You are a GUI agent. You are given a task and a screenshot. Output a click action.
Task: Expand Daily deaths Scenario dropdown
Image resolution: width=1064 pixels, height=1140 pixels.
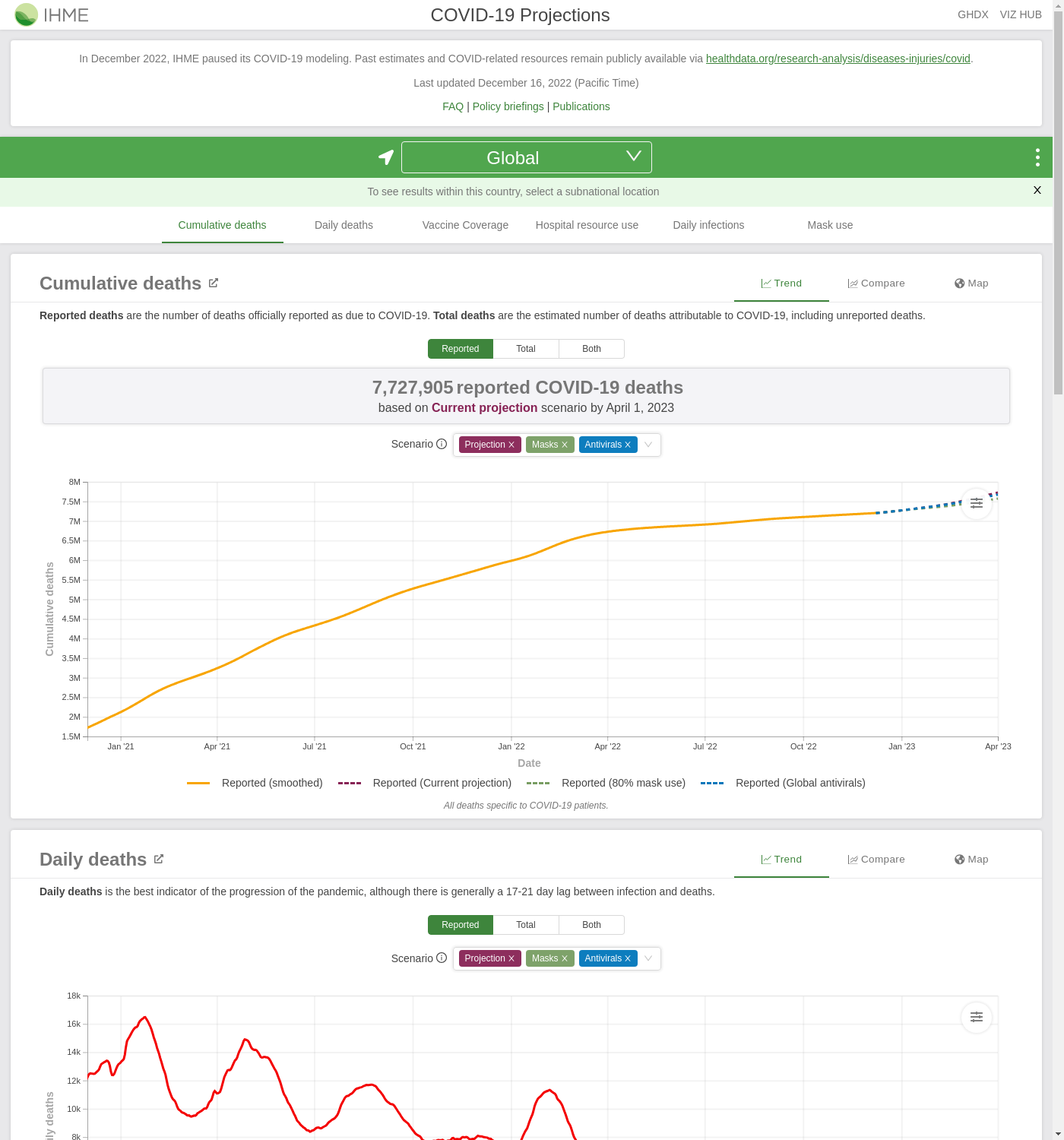pos(648,958)
